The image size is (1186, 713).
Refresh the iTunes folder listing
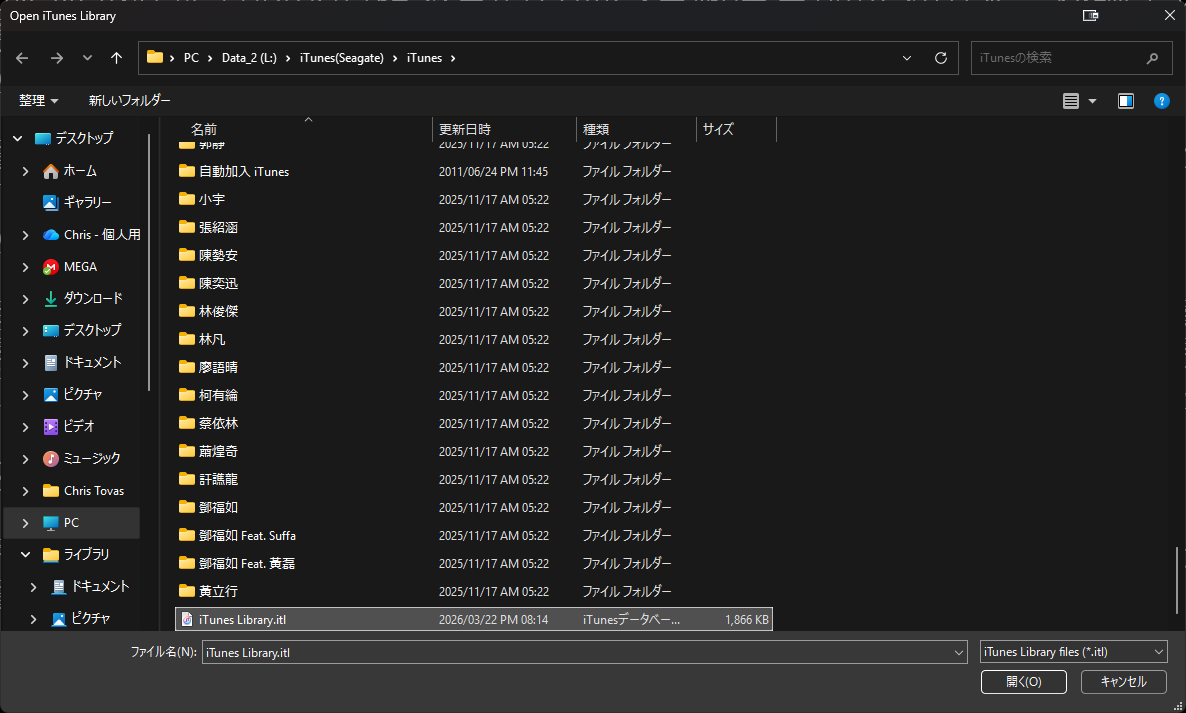[941, 58]
